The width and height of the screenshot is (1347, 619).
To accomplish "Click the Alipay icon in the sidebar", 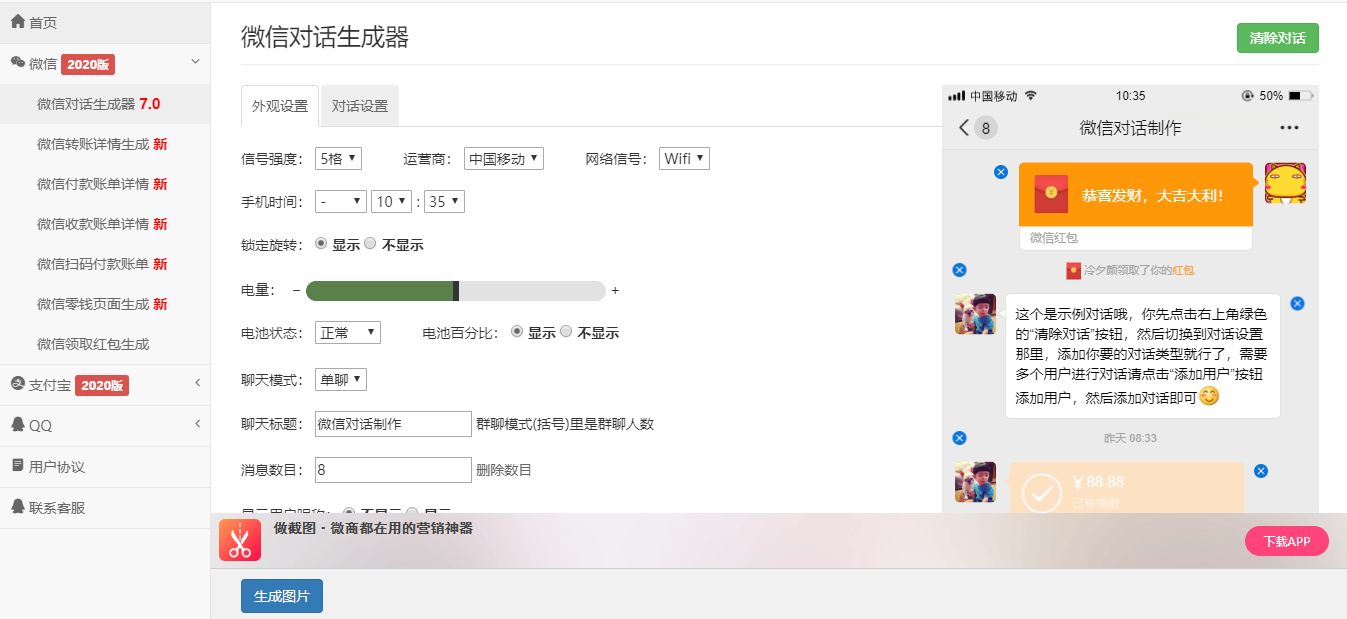I will click(x=17, y=384).
